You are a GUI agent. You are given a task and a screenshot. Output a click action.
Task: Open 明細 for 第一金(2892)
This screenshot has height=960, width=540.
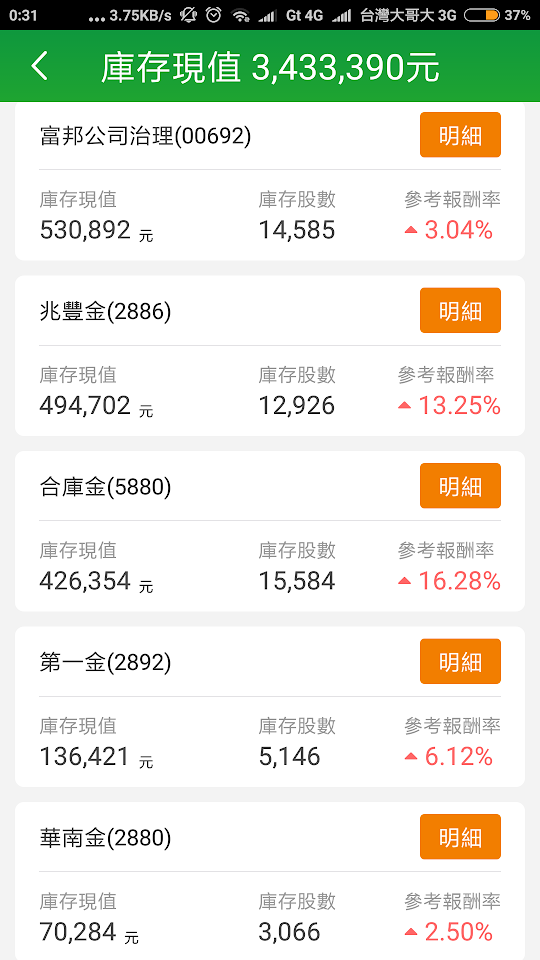coord(460,661)
